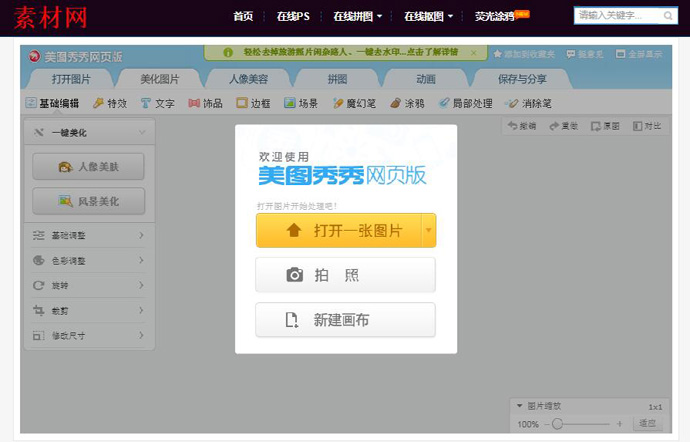Switch to the 拼图 collage tab

tap(337, 78)
